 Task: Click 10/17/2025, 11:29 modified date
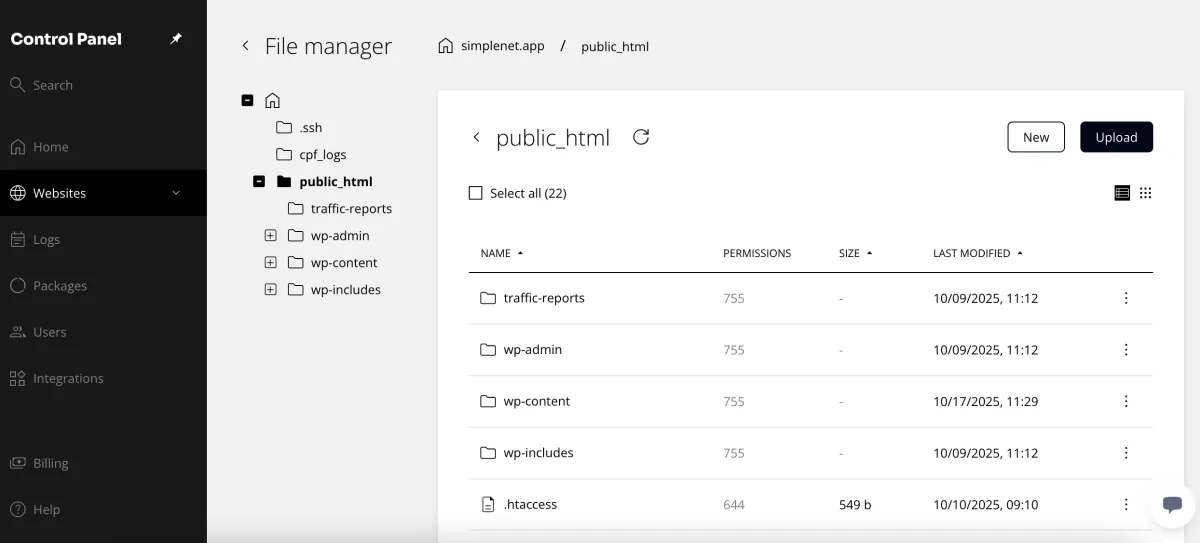click(986, 401)
